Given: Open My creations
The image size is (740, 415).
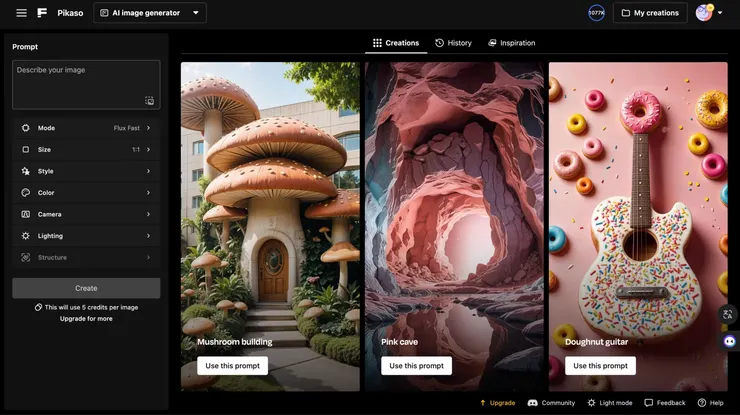Looking at the screenshot, I should (650, 13).
